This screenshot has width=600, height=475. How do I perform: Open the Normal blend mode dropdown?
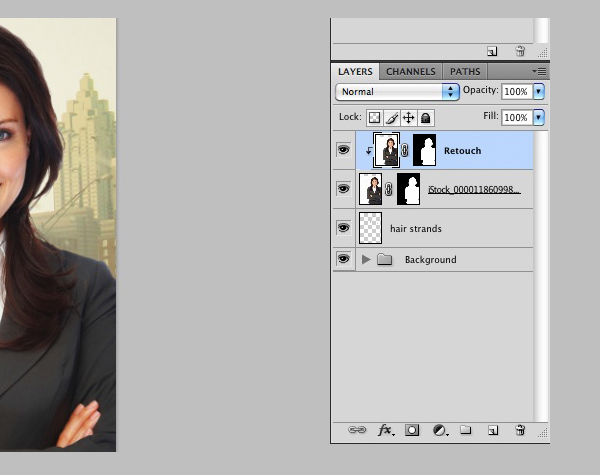coord(397,91)
